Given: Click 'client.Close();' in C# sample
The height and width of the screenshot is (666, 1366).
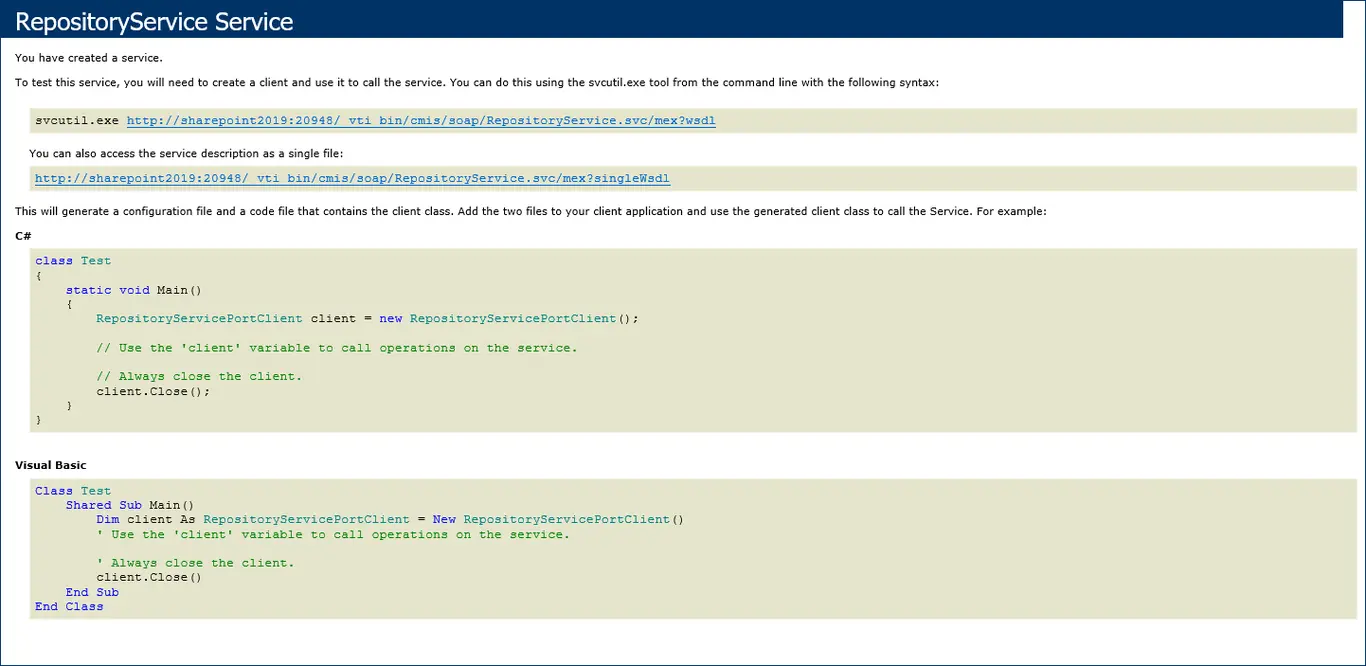Looking at the screenshot, I should pyautogui.click(x=154, y=391).
